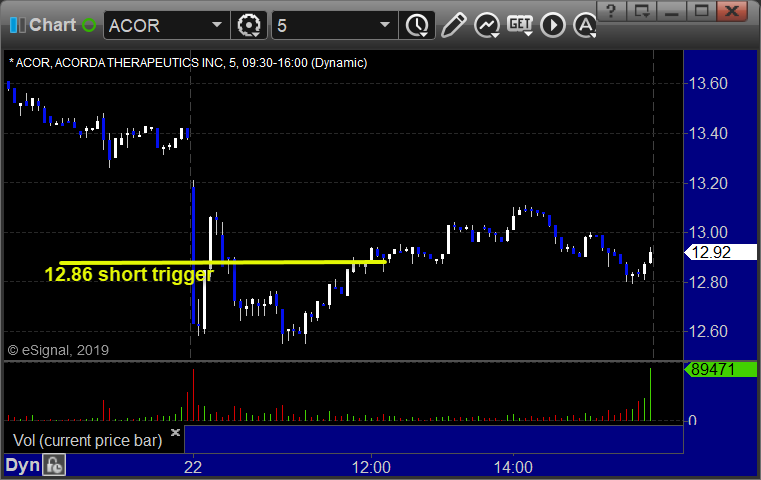Screen dimensions: 761x480
Task: Click the last green volume bar
Action: (650, 394)
